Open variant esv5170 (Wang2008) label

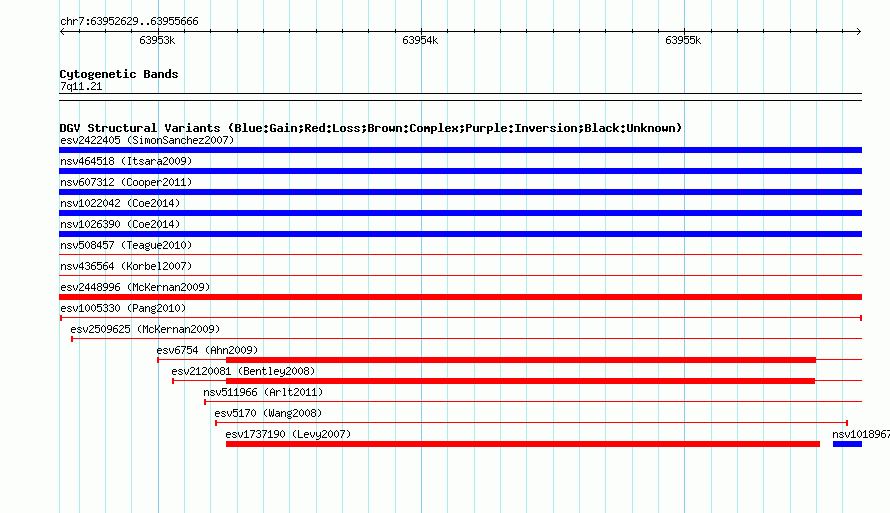[x=268, y=413]
